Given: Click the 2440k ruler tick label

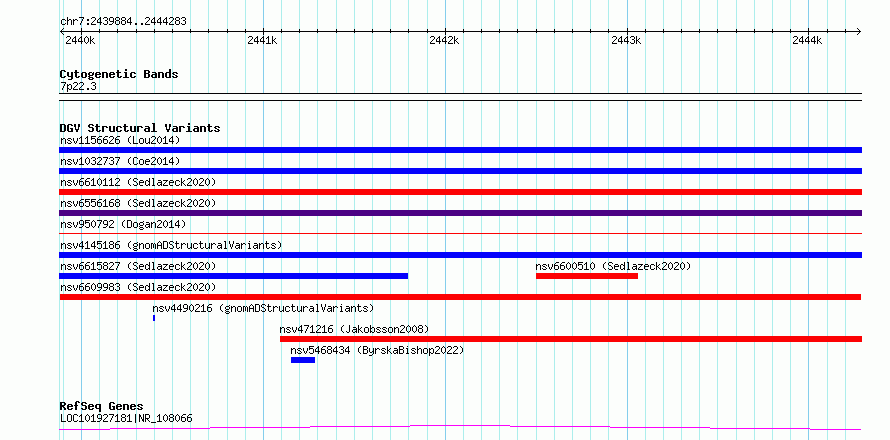Looking at the screenshot, I should tap(80, 40).
